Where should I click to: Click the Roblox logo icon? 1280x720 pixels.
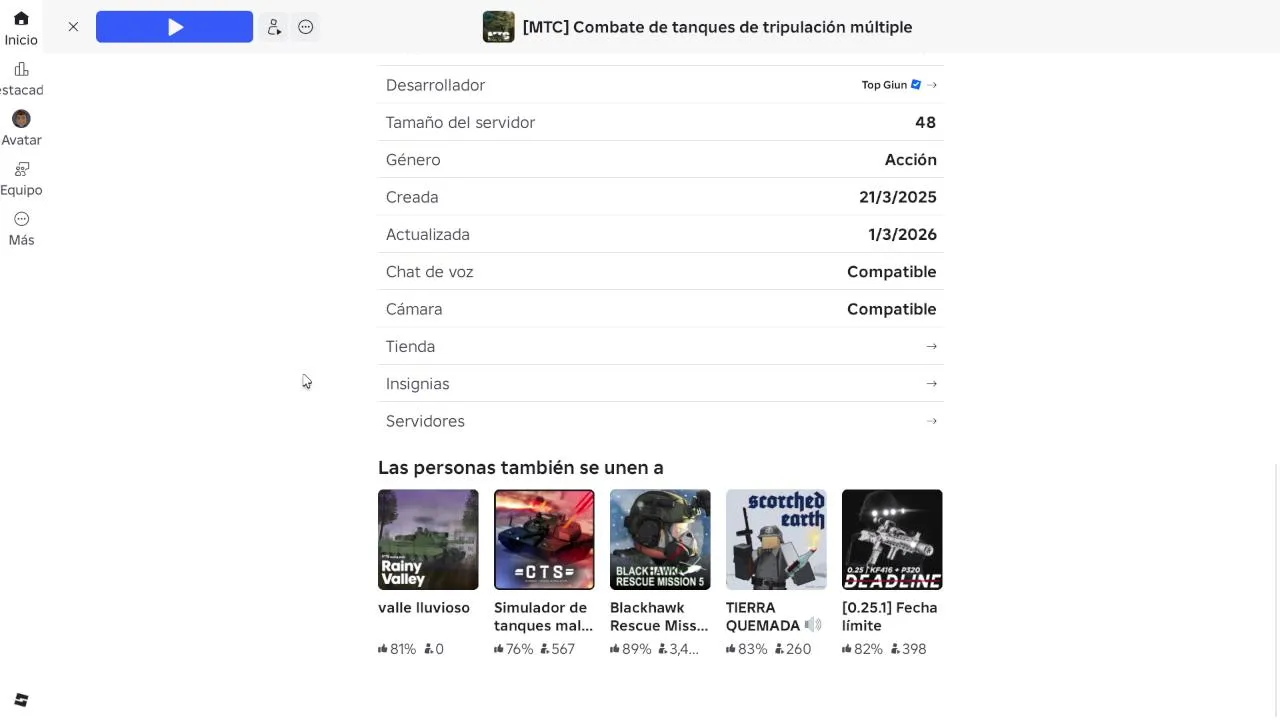(21, 700)
